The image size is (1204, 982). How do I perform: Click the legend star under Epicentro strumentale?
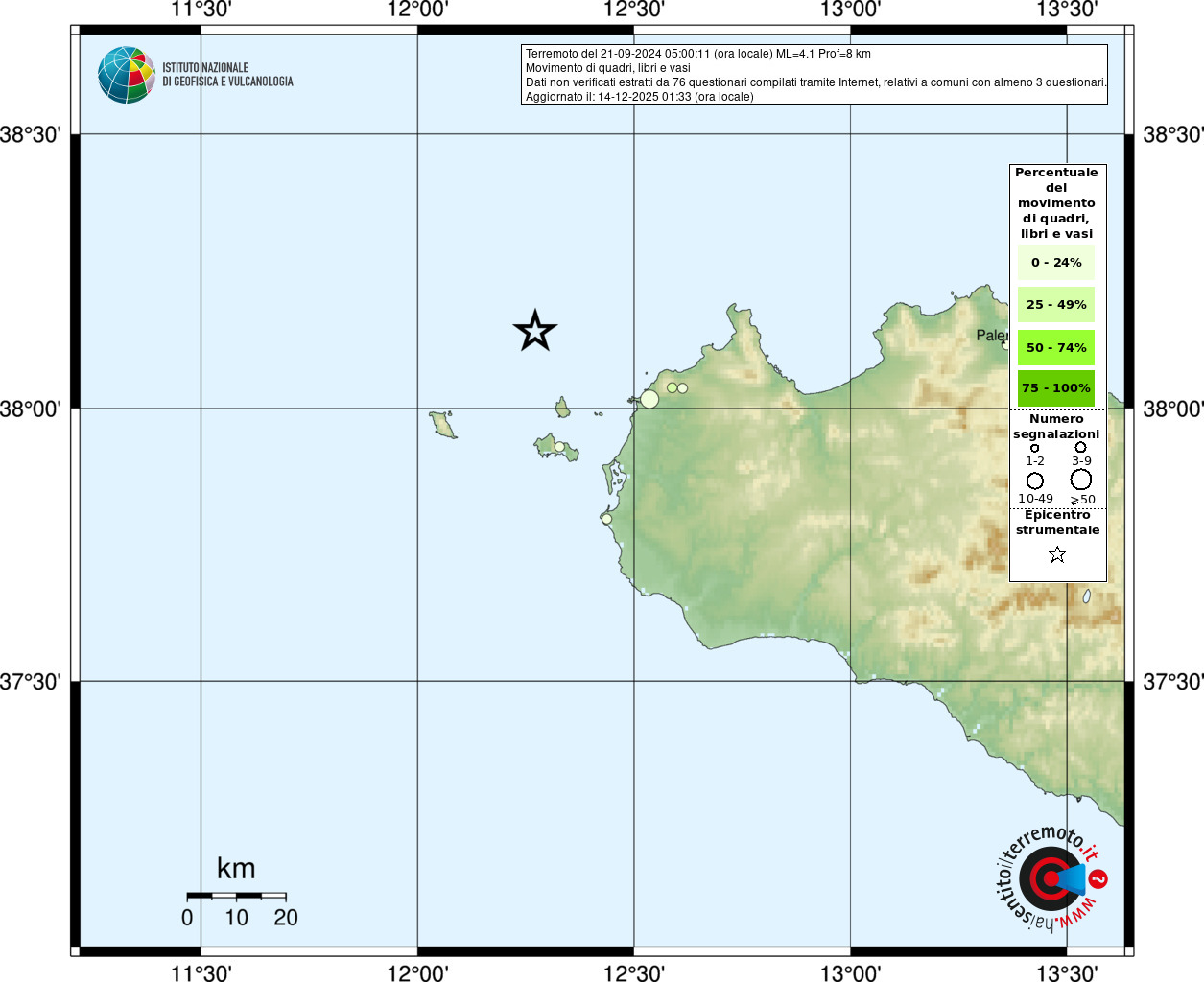(1057, 554)
